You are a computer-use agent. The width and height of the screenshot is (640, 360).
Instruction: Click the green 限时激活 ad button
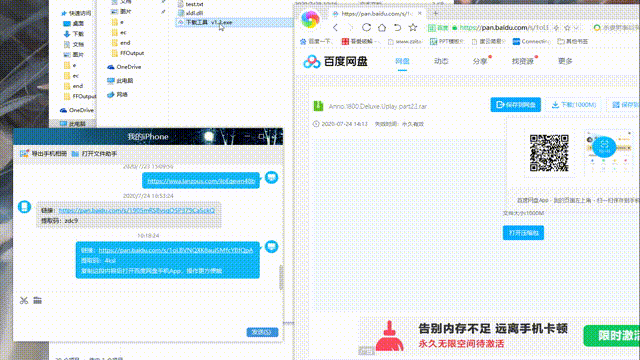pos(611,336)
